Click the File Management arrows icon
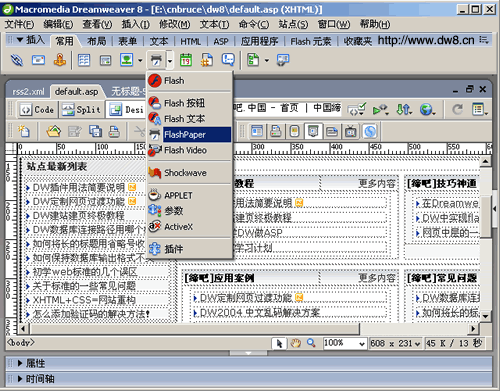Screen dimensions: 500x391 pos(404,109)
